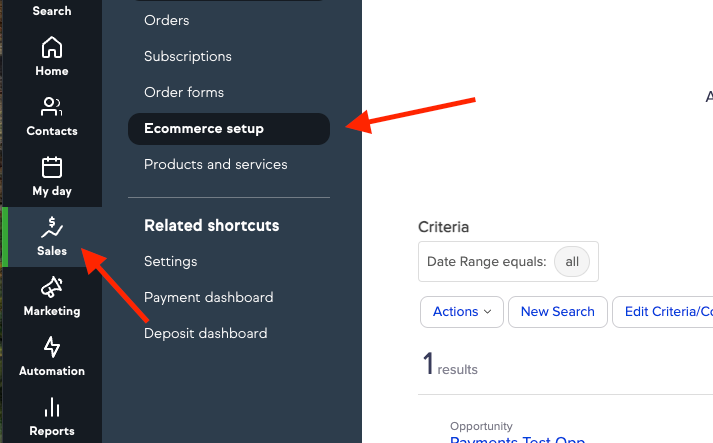Image resolution: width=713 pixels, height=443 pixels.
Task: Open the Marketing megaphone icon
Action: 52,287
